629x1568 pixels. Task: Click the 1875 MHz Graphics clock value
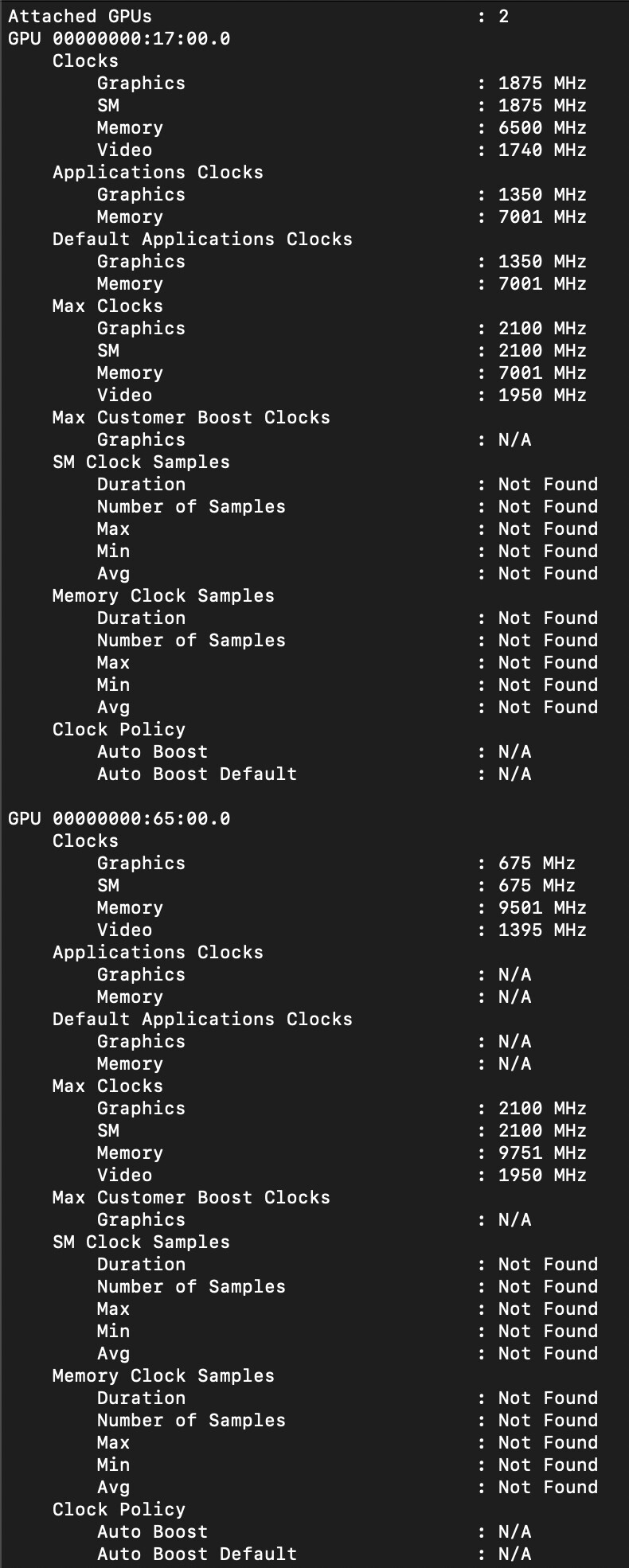point(542,83)
